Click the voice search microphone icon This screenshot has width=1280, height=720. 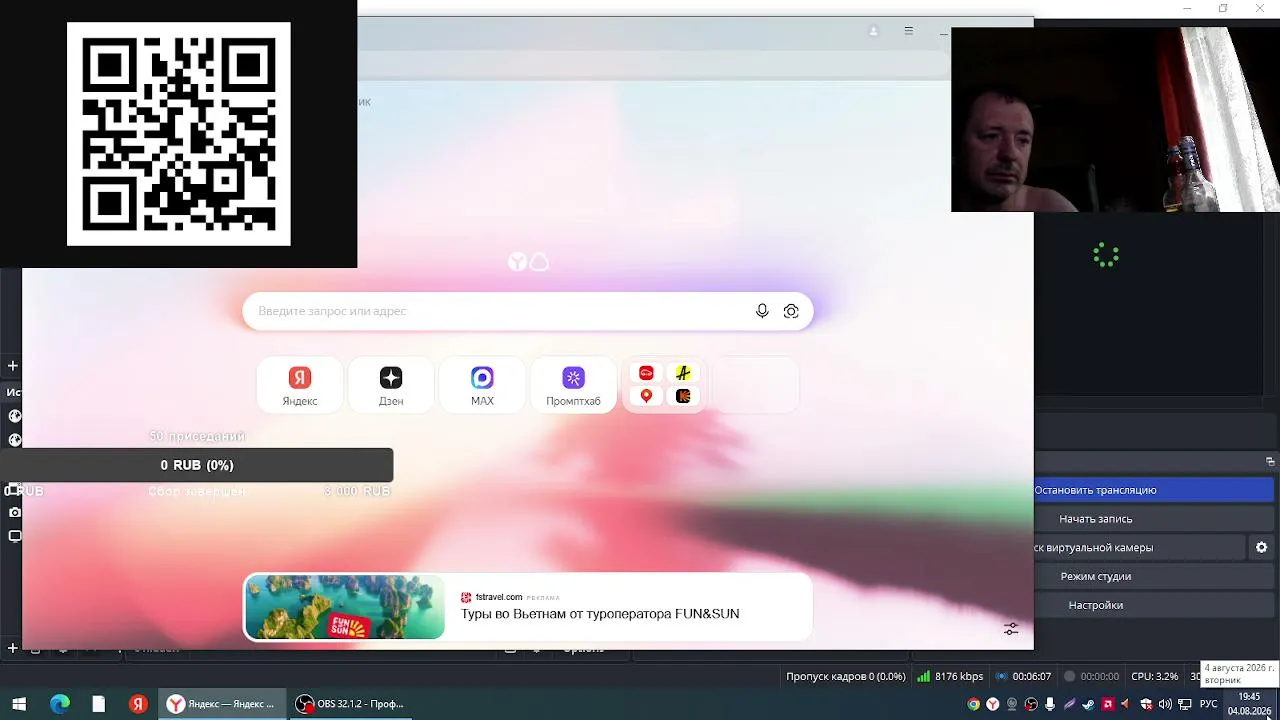(x=762, y=311)
